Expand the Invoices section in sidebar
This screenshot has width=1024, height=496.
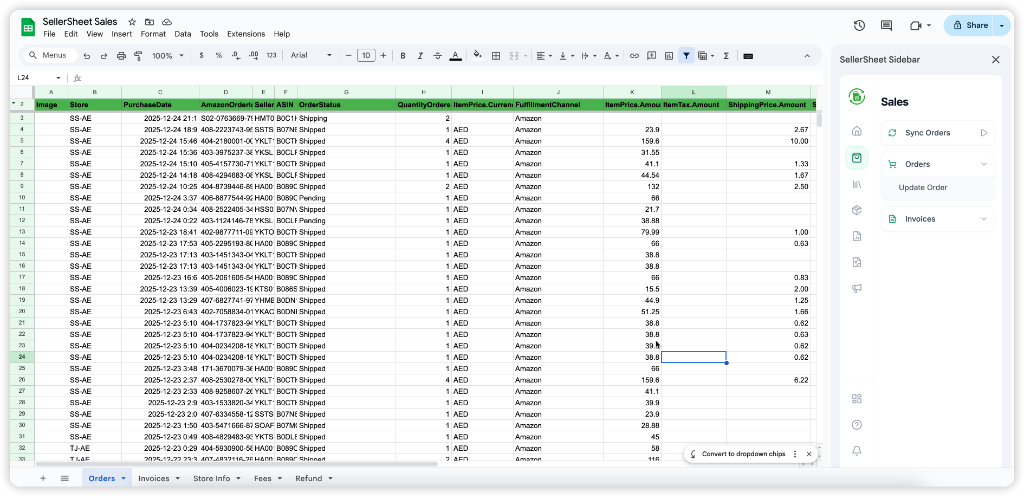[x=984, y=219]
